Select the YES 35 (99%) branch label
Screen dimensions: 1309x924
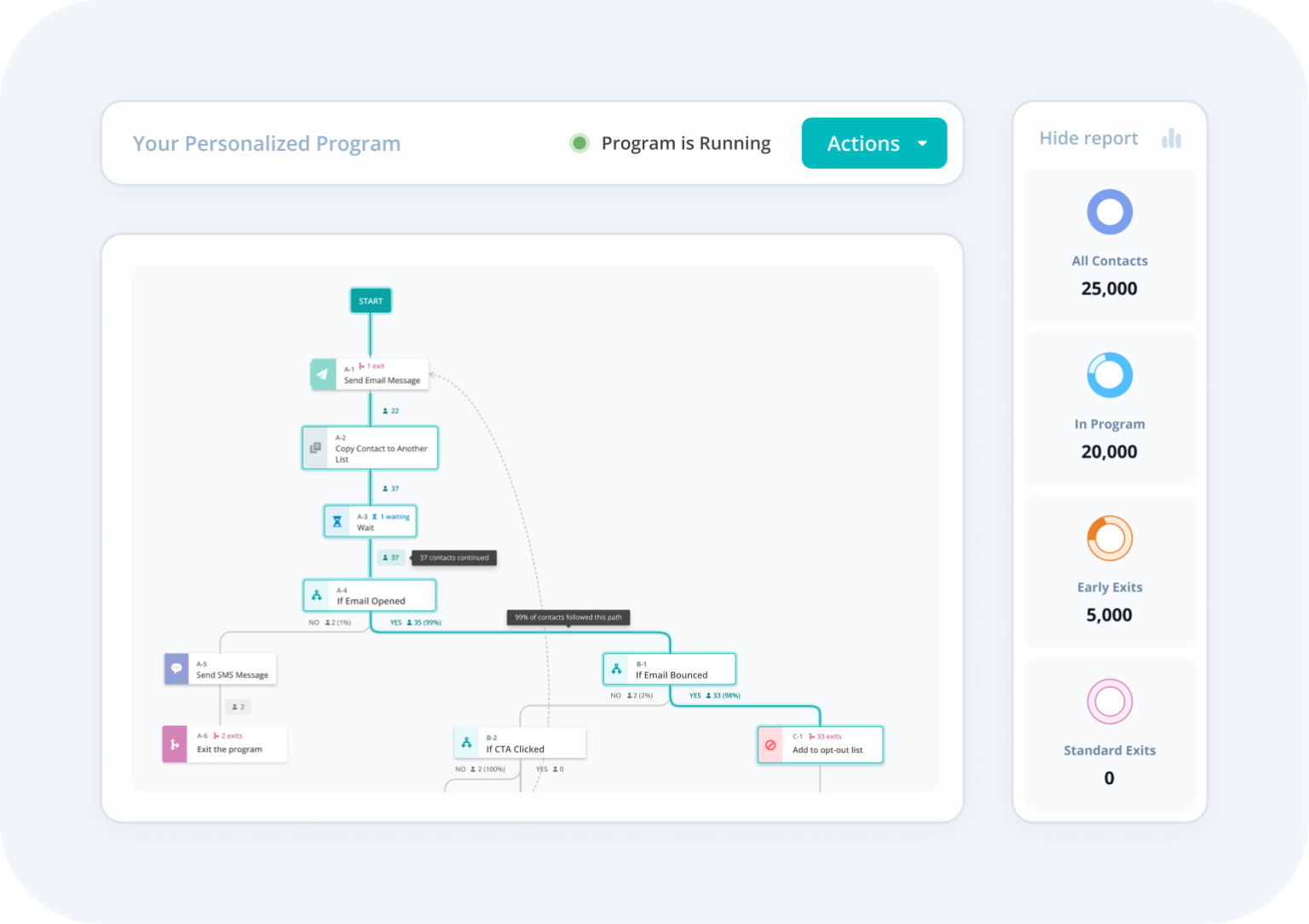415,622
